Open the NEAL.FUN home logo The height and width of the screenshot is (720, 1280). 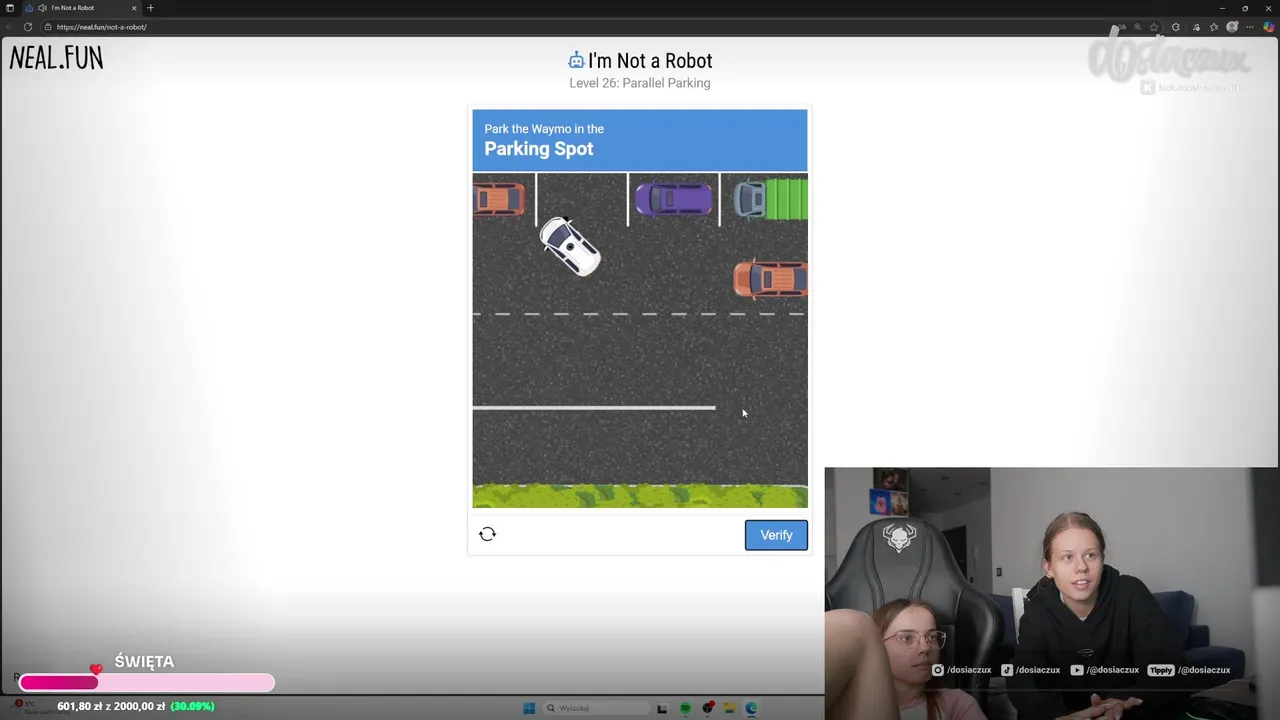click(x=56, y=59)
